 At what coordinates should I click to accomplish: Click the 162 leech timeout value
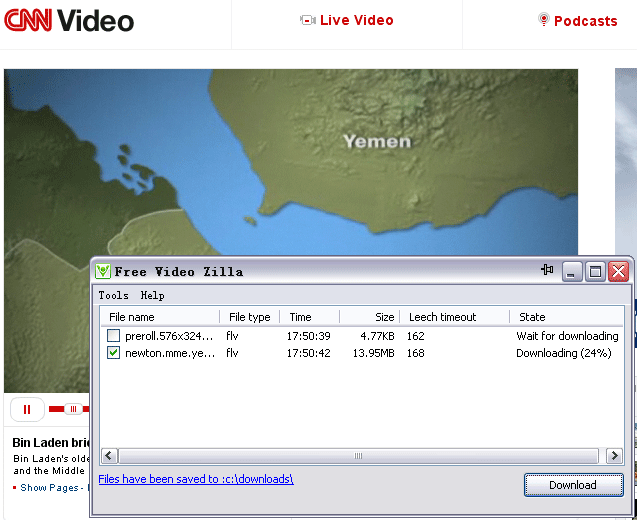(x=416, y=336)
